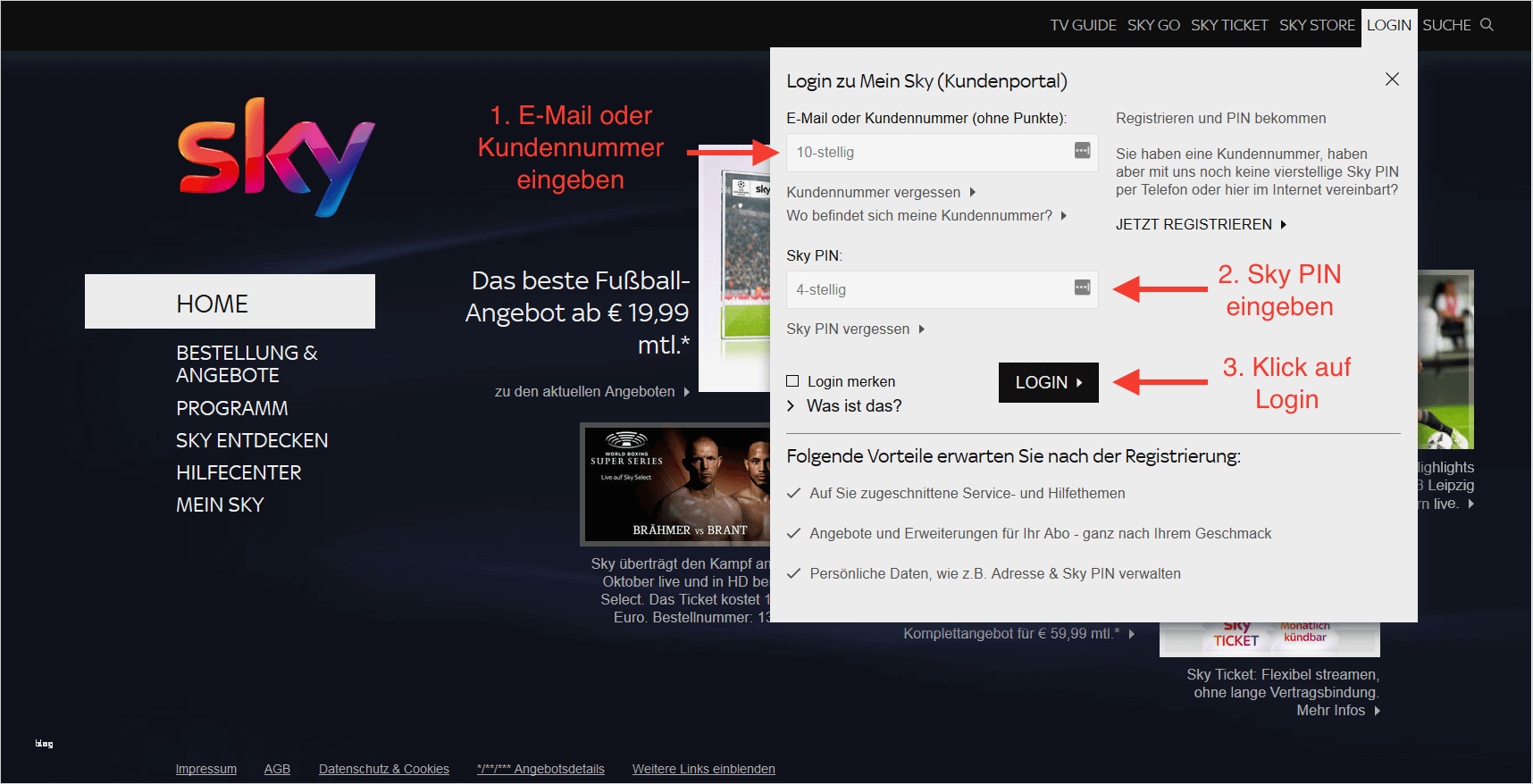Click the Sky PIN vergessen link
Image resolution: width=1533 pixels, height=784 pixels.
coord(855,329)
